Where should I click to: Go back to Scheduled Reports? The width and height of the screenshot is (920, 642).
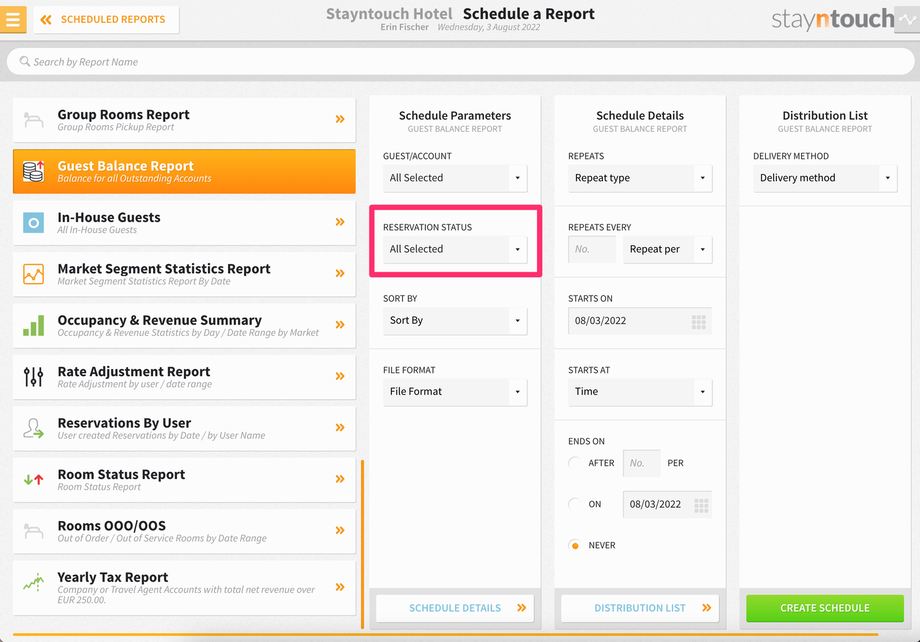point(106,19)
